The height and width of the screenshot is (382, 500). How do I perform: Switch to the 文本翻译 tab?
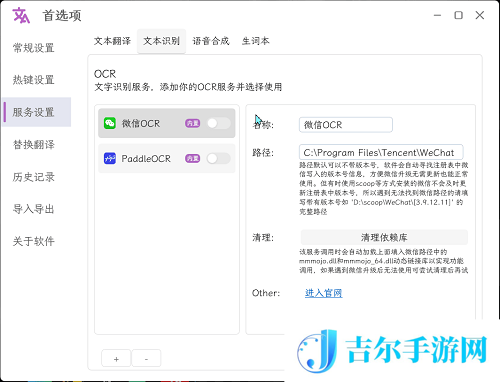pos(112,41)
